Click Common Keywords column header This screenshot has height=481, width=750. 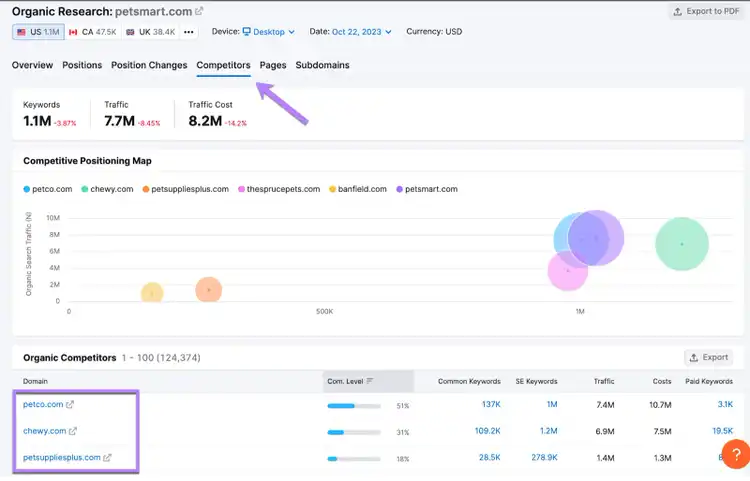(x=469, y=381)
